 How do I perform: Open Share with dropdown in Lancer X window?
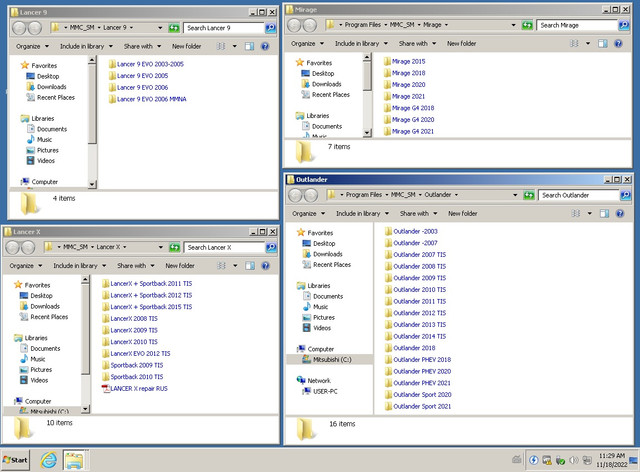136,266
